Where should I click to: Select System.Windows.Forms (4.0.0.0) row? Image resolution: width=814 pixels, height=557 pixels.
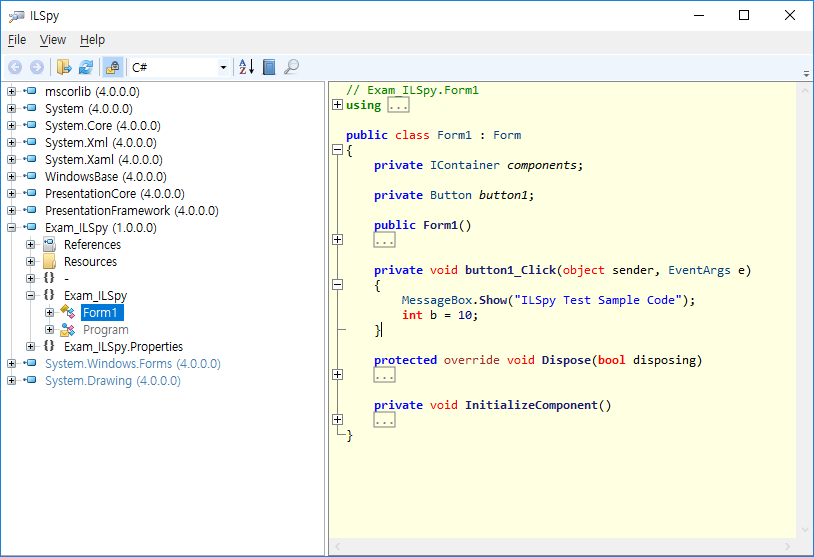(x=132, y=363)
